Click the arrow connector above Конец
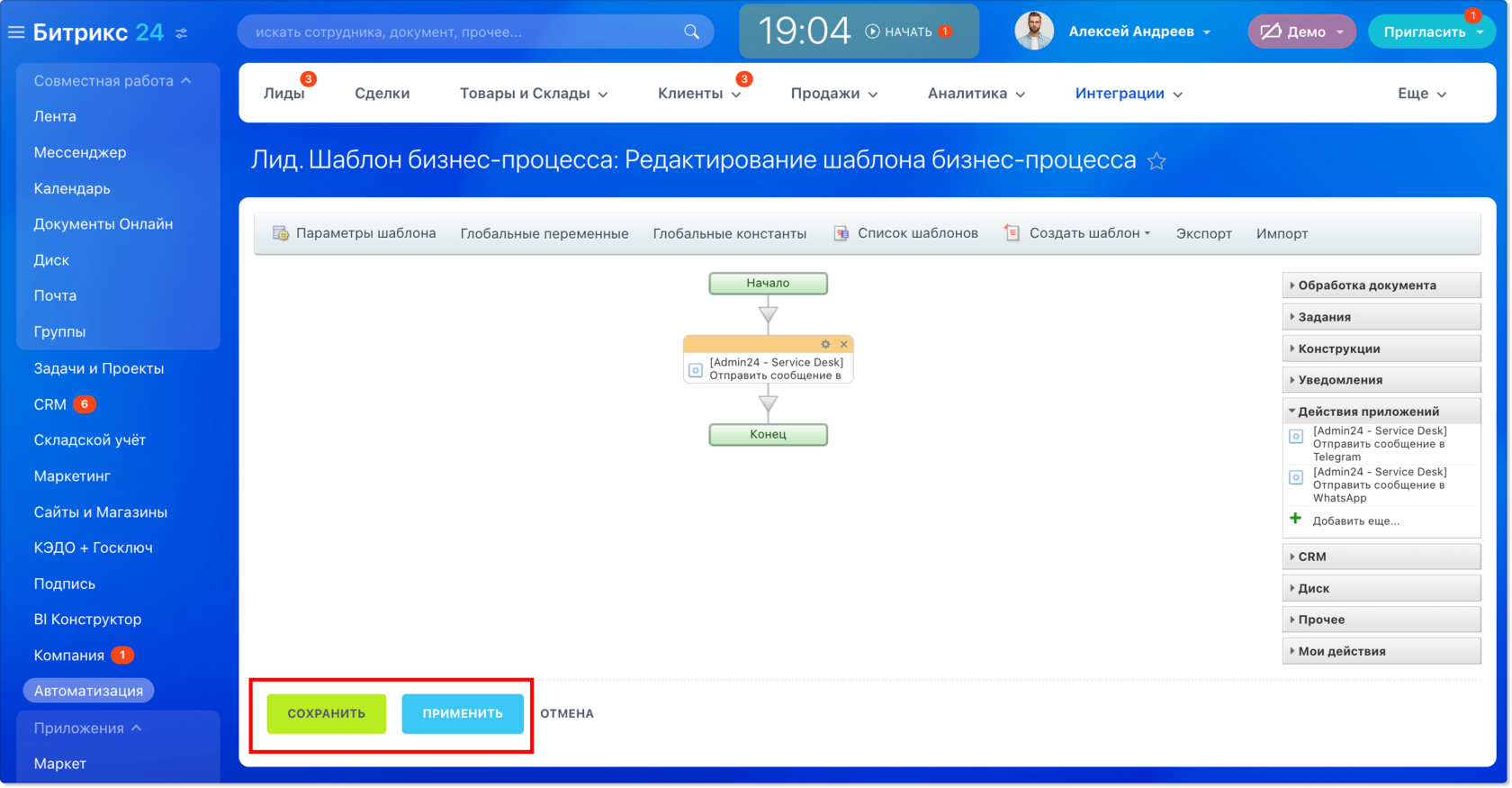This screenshot has height=788, width=1512. (768, 404)
